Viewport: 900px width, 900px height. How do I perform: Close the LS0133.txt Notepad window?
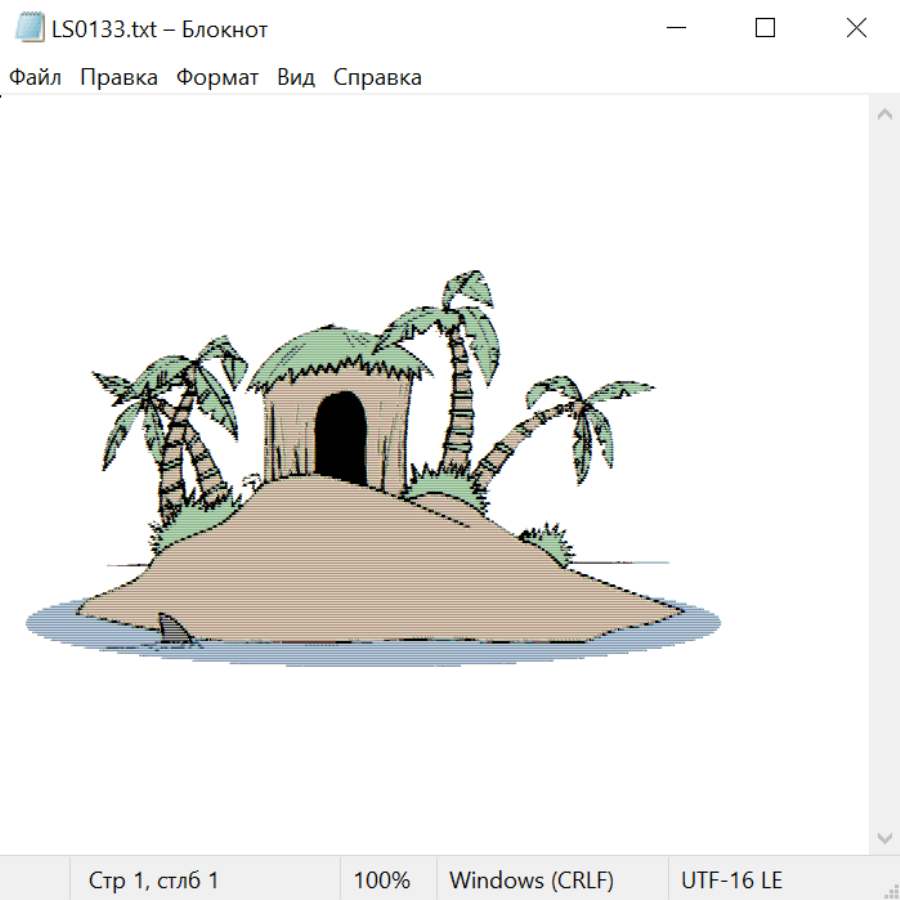click(x=856, y=29)
